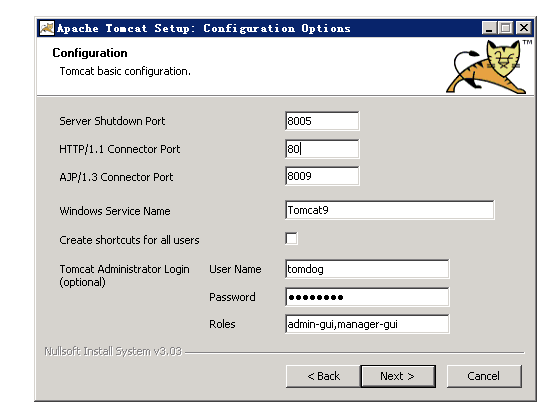The height and width of the screenshot is (419, 555).
Task: Click the Tomcat cat logo image
Action: [x=488, y=67]
